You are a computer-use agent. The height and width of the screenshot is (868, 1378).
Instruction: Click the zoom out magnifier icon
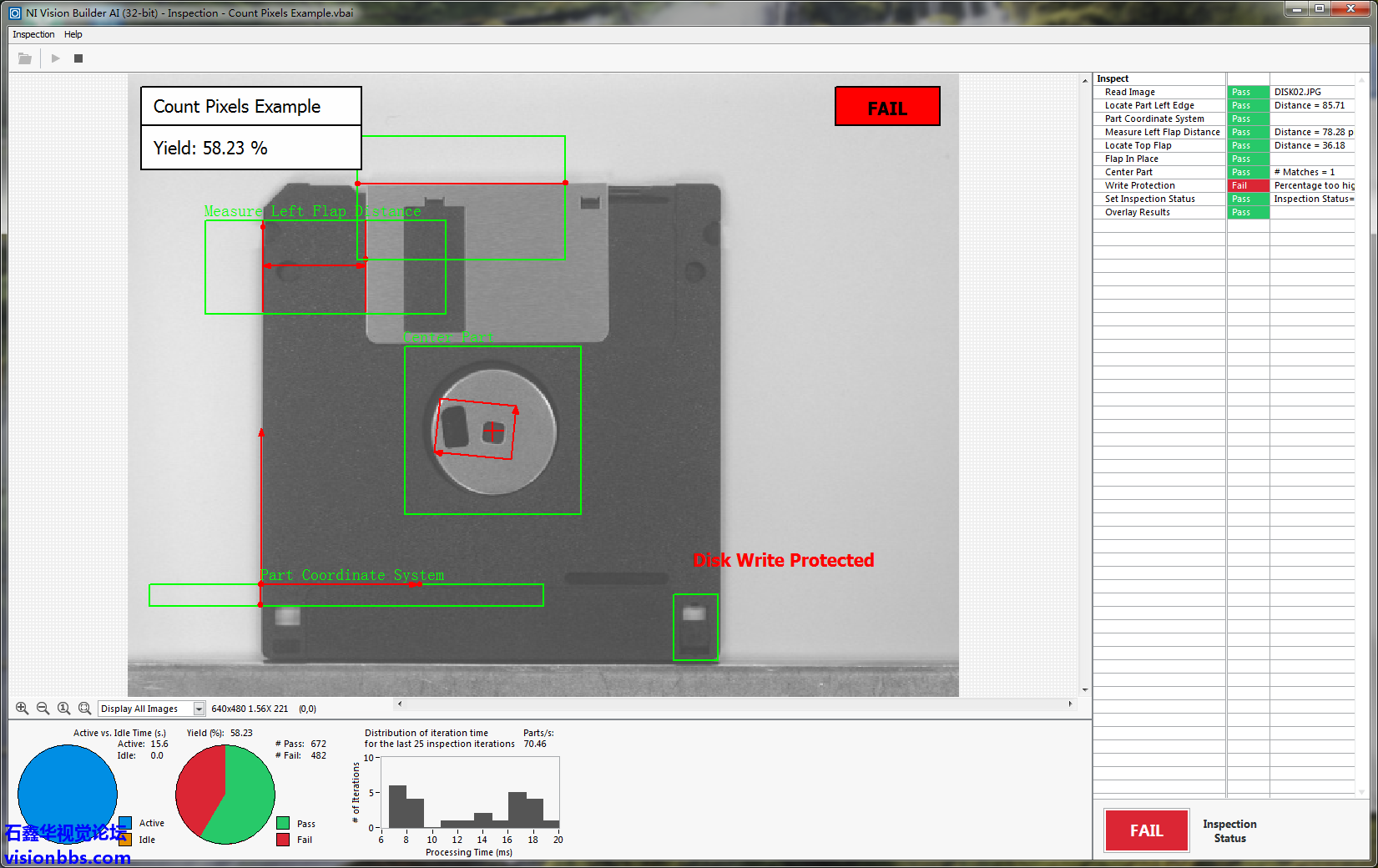[x=43, y=709]
